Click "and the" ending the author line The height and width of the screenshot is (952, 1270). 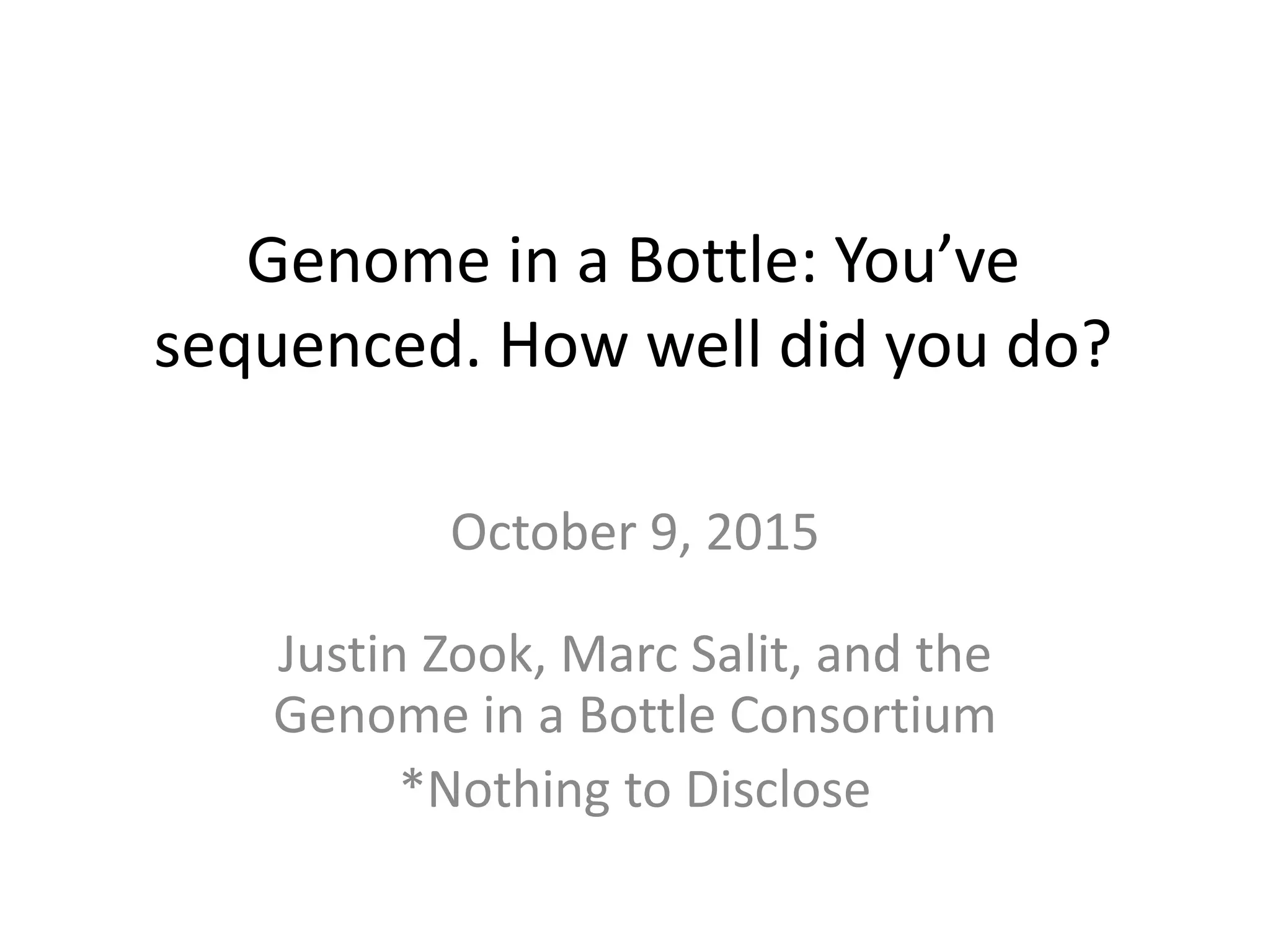[x=903, y=654]
